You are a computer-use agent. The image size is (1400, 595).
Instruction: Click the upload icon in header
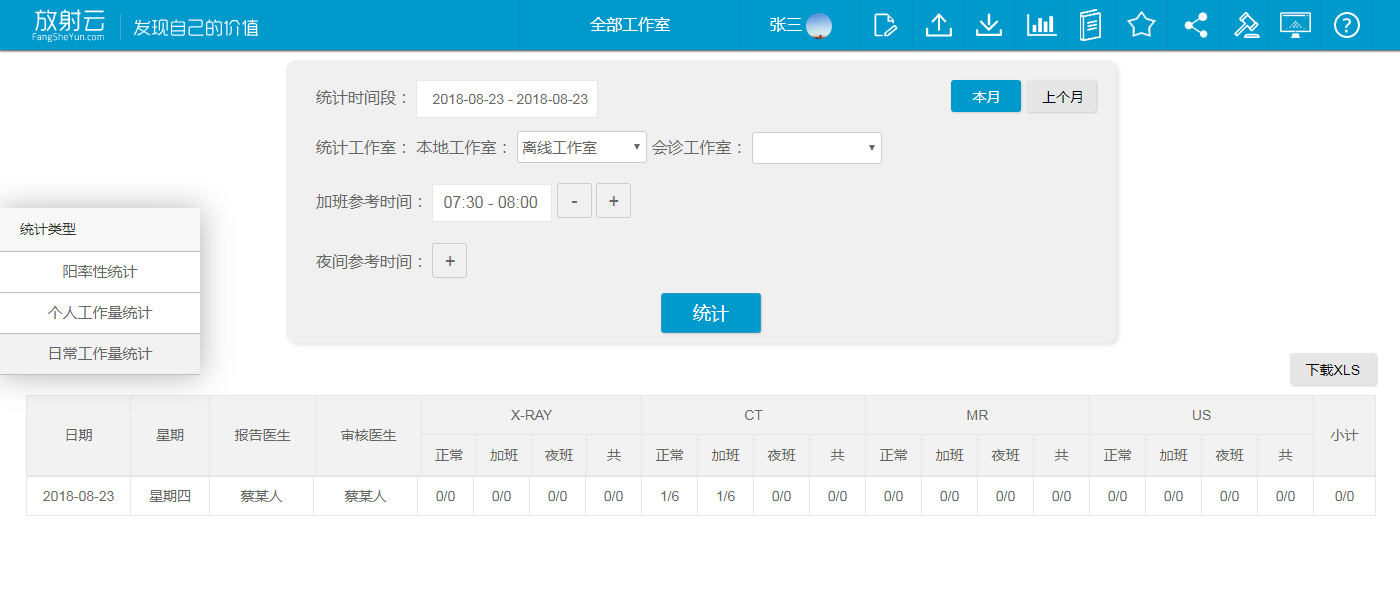tap(938, 25)
